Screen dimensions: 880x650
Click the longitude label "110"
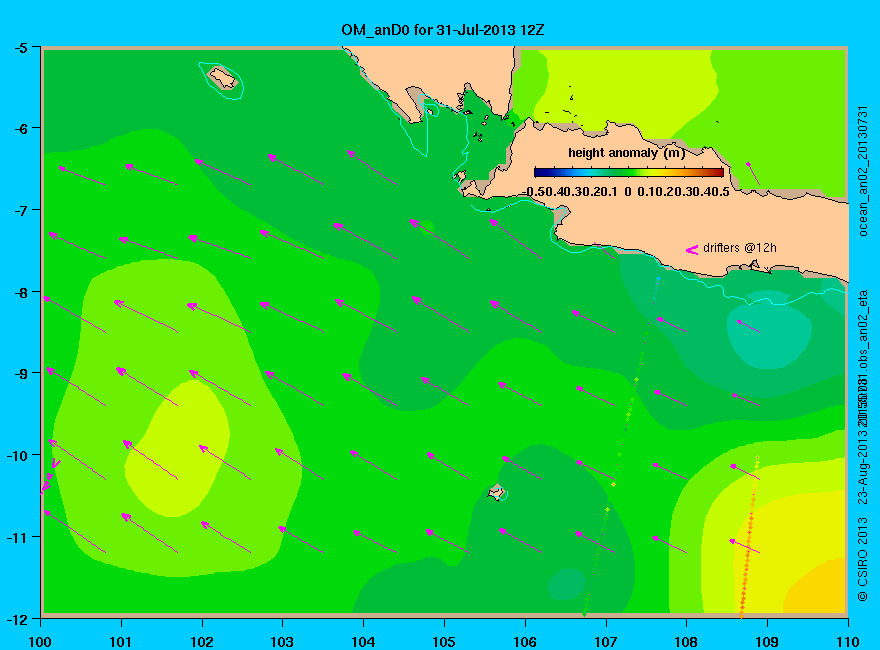(x=847, y=642)
